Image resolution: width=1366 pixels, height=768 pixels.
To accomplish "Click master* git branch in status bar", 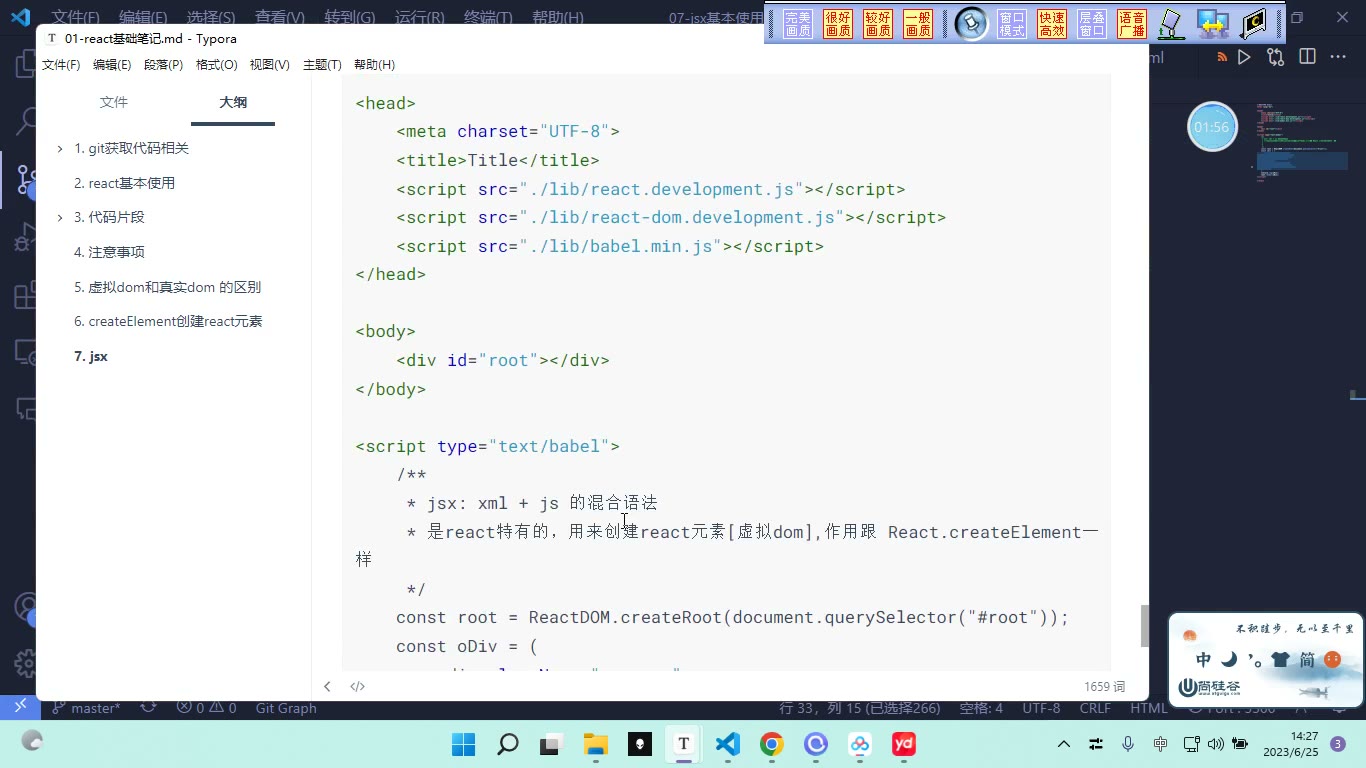I will 86,708.
